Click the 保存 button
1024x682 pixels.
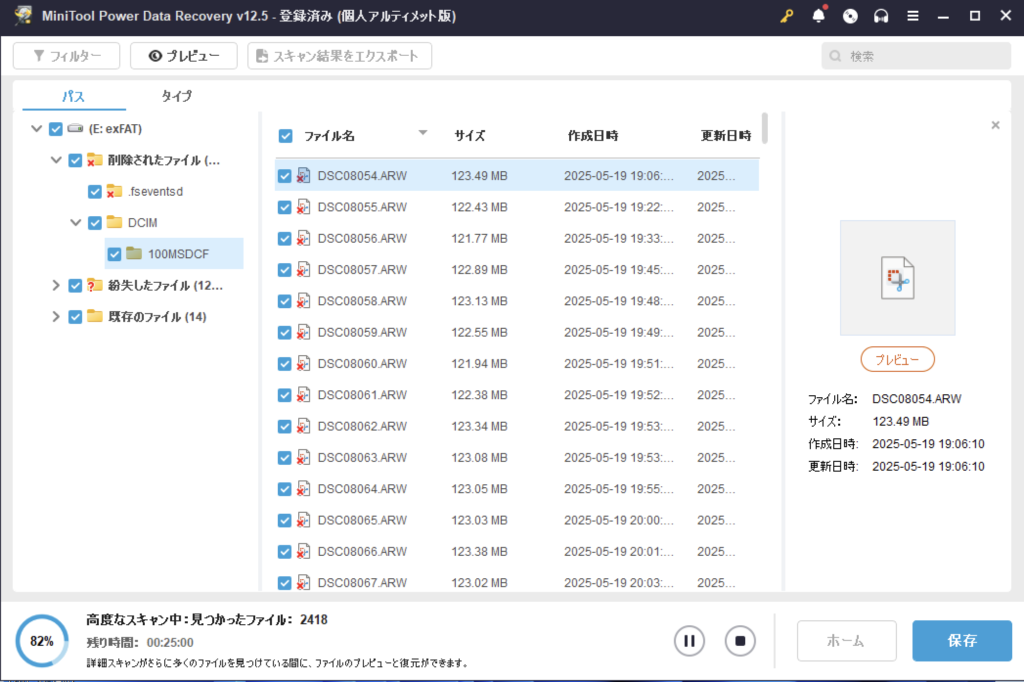[962, 641]
